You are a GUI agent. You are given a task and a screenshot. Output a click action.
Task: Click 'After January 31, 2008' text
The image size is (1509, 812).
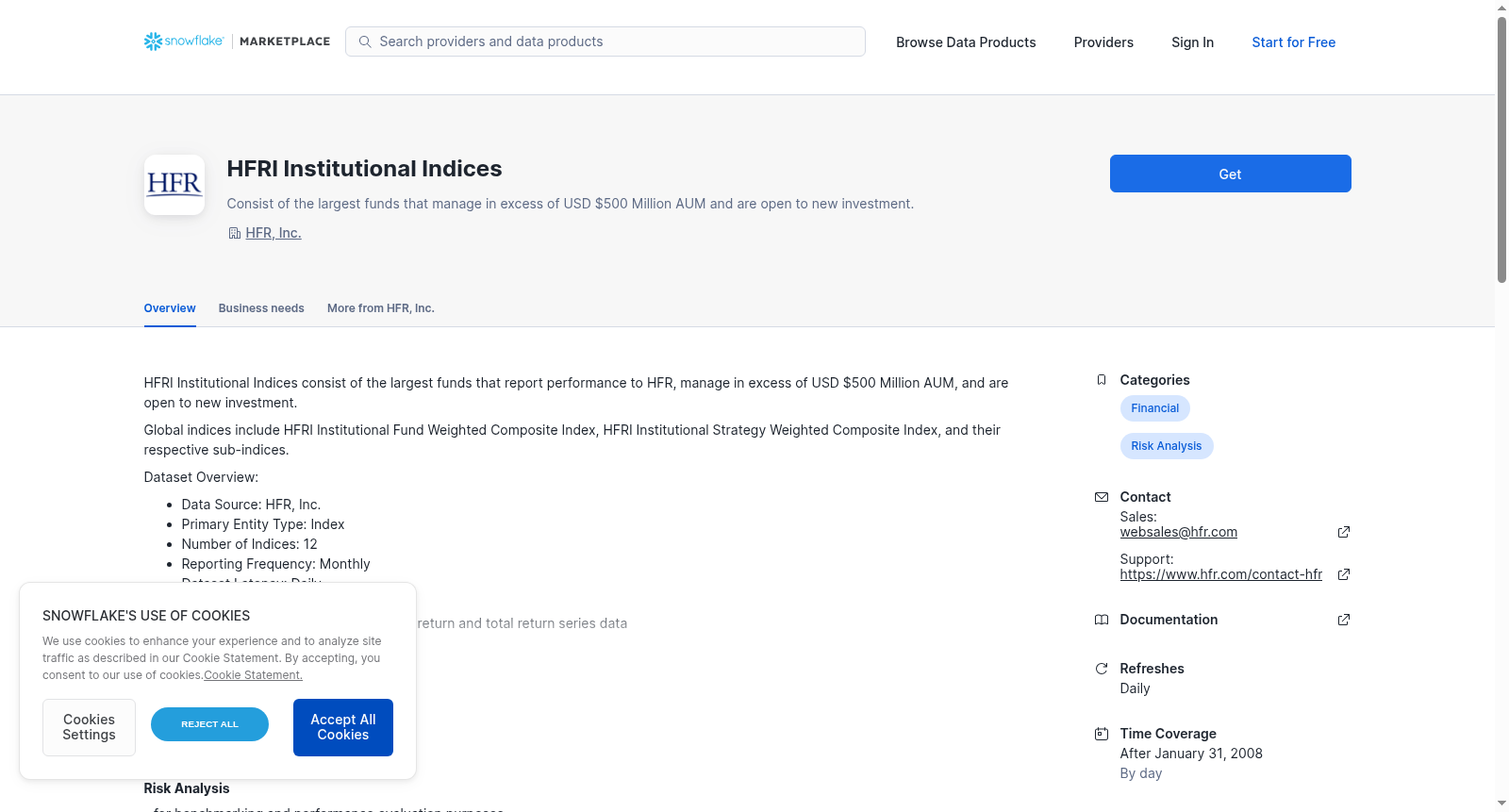click(1191, 754)
